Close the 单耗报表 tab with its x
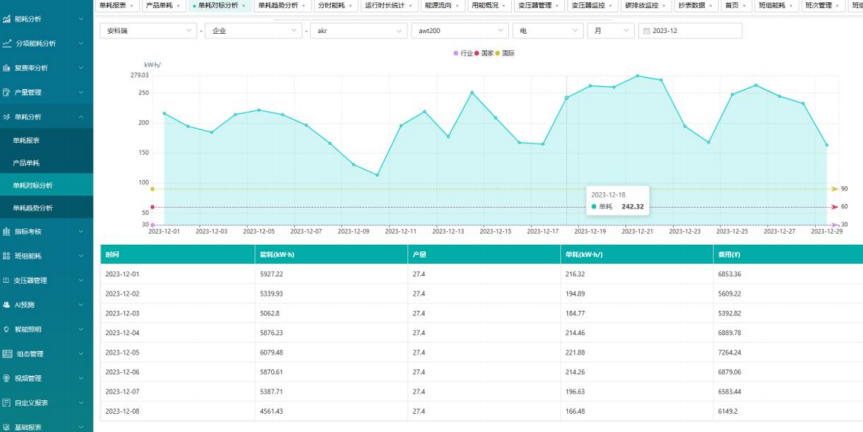Viewport: 863px width, 432px height. pyautogui.click(x=130, y=5)
